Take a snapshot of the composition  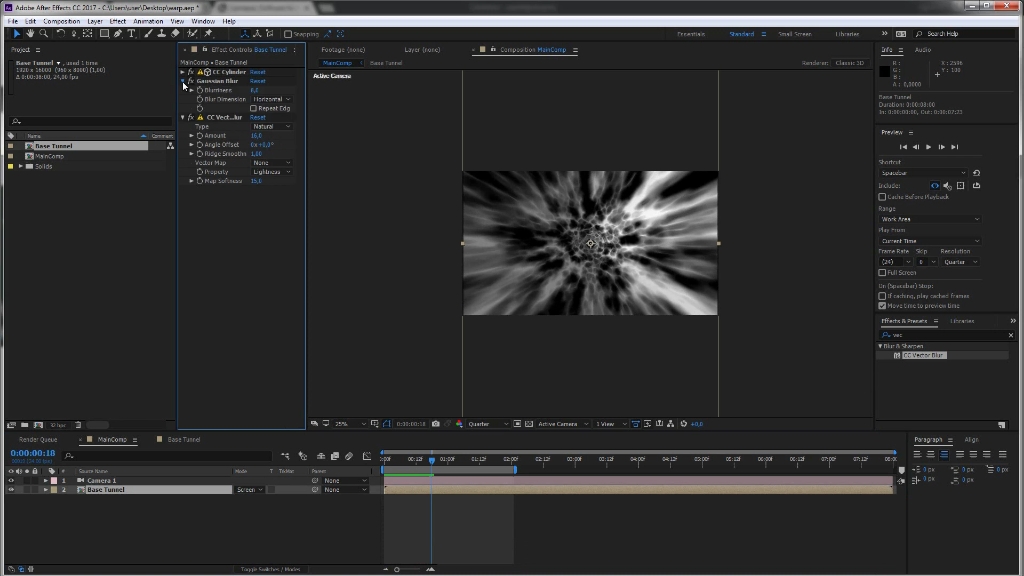tap(435, 423)
